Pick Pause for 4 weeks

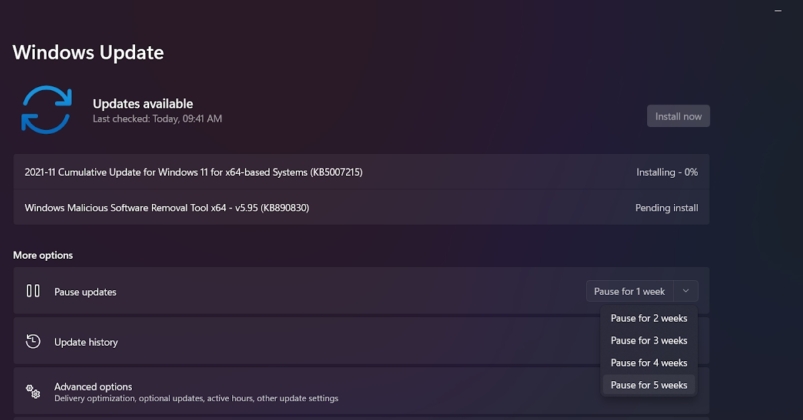(x=649, y=363)
